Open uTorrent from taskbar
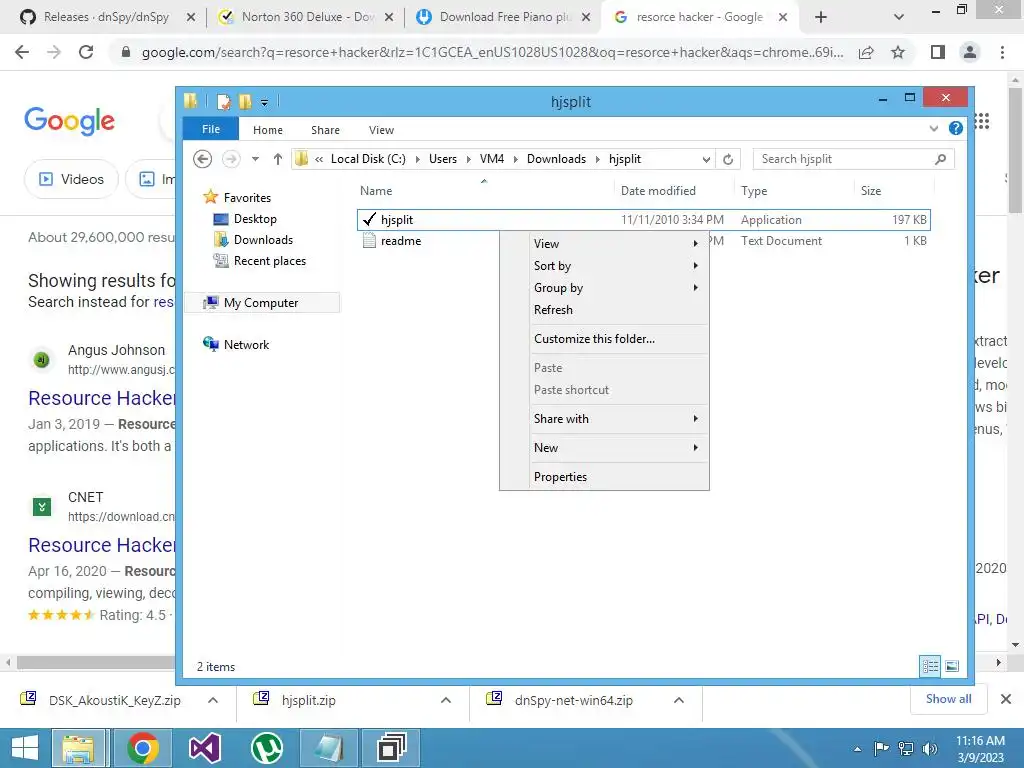Screen dimensions: 1024x768 pos(266,748)
